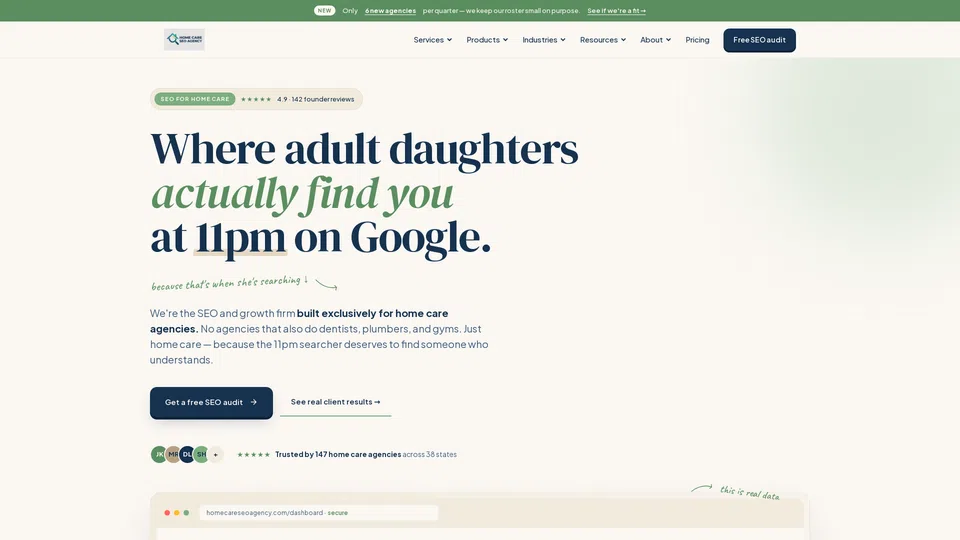Follow the '6 new agencies' banner link

pyautogui.click(x=390, y=10)
